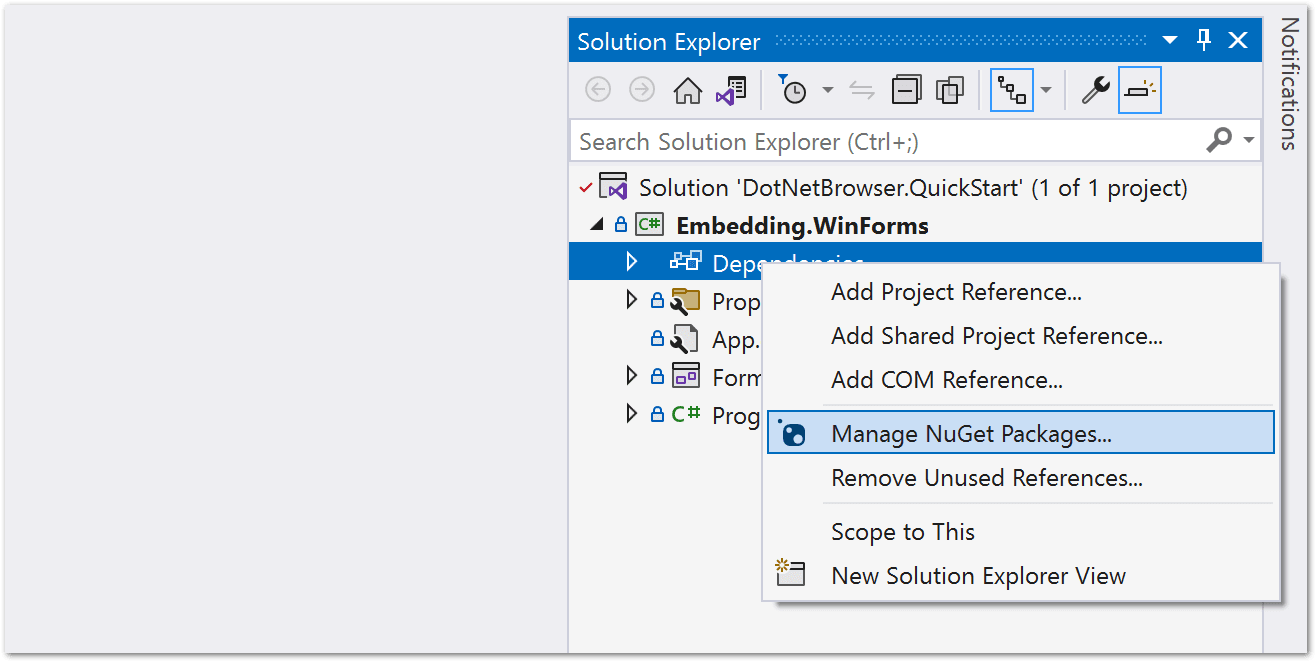1316x662 pixels.
Task: Open Pending Changes Filter clock icon
Action: tap(792, 90)
